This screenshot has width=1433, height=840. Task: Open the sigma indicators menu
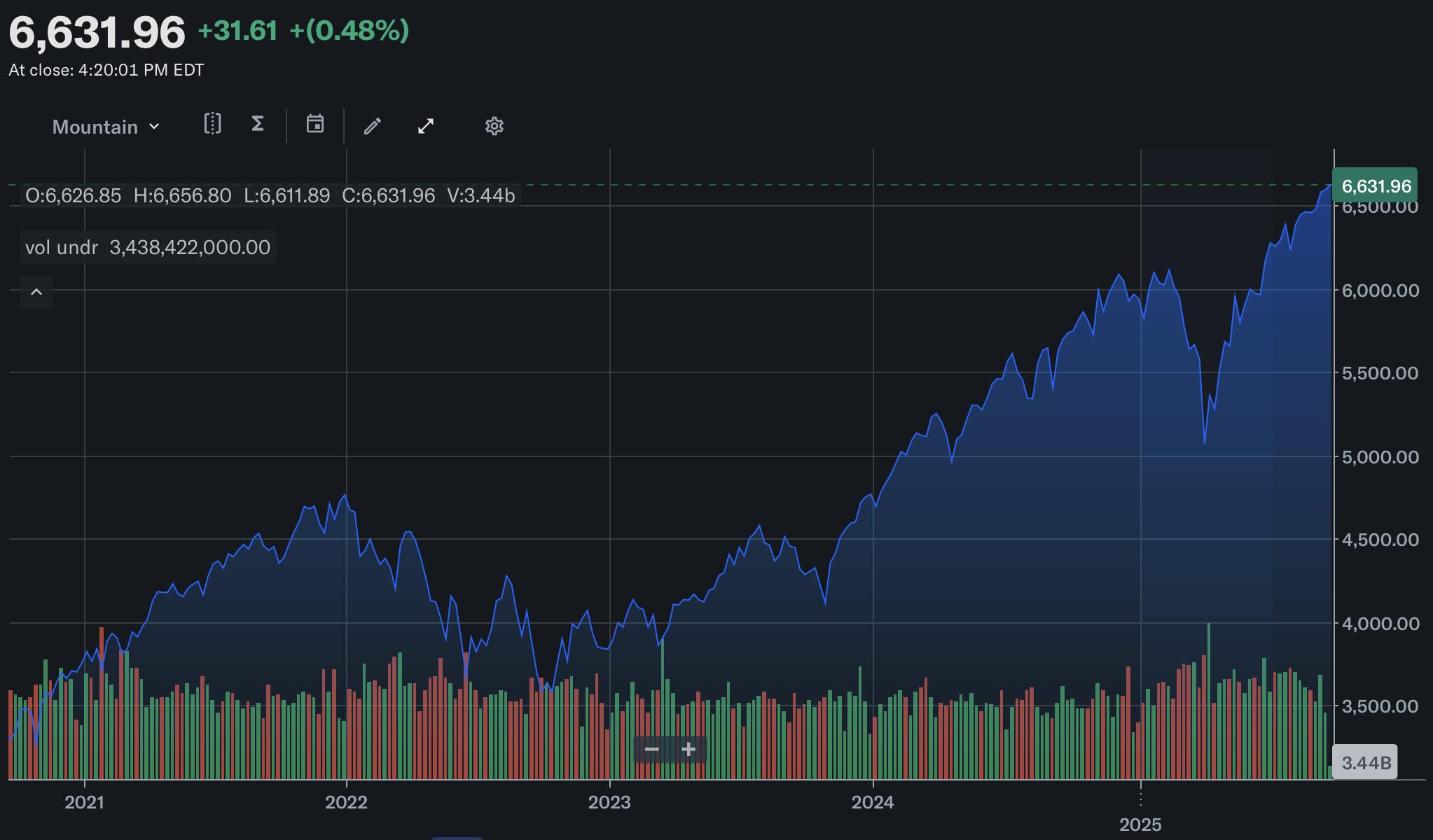pyautogui.click(x=258, y=125)
